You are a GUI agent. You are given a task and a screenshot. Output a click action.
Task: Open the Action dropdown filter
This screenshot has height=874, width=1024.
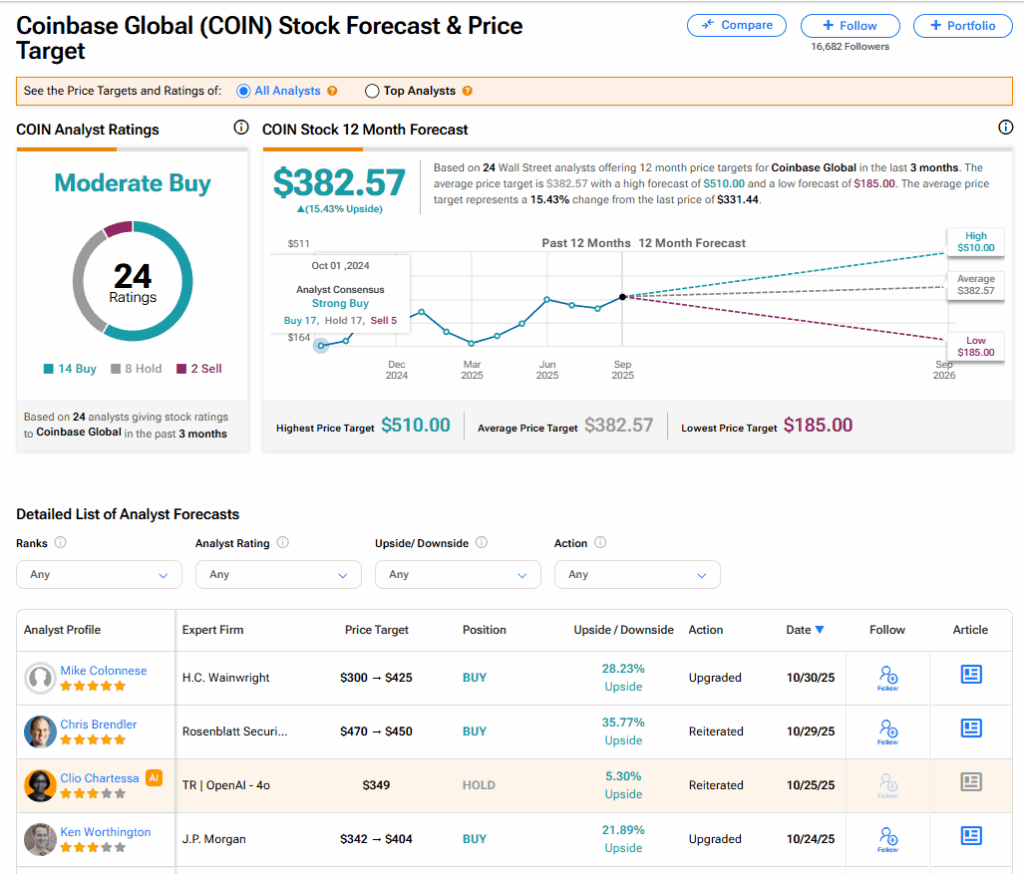[637, 575]
